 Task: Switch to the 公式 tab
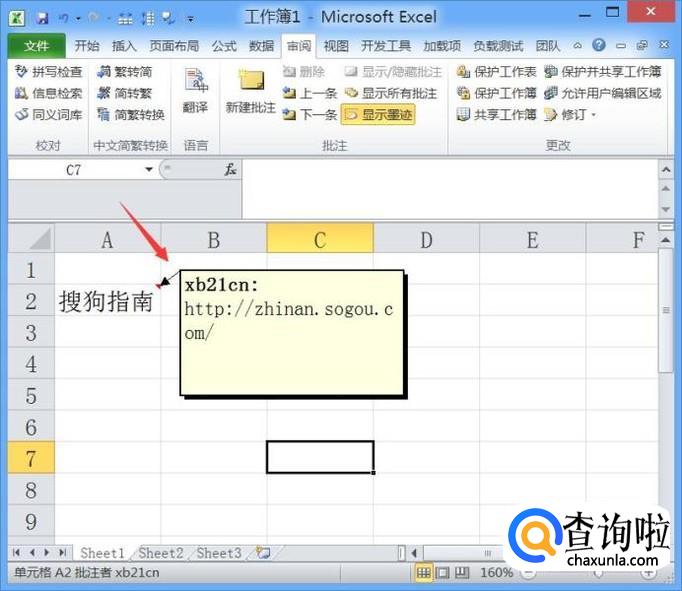pos(224,46)
